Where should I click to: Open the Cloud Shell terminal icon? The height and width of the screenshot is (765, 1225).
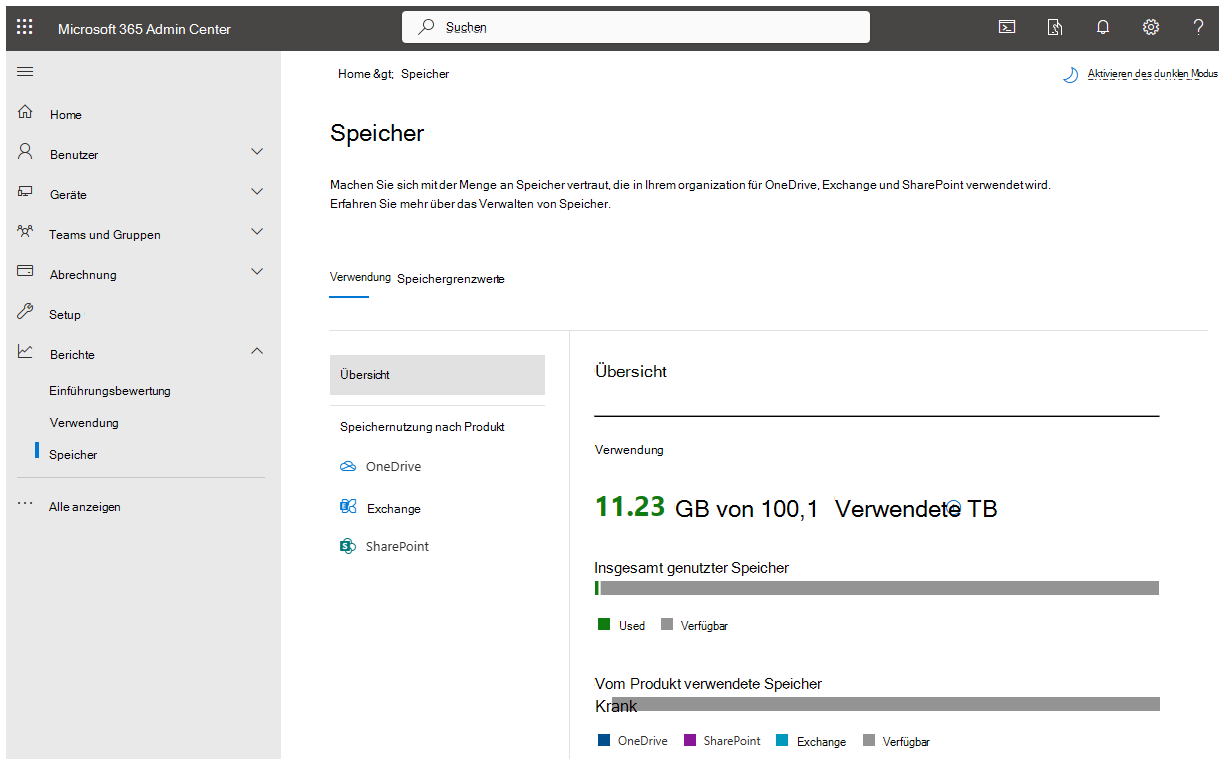pos(1007,28)
